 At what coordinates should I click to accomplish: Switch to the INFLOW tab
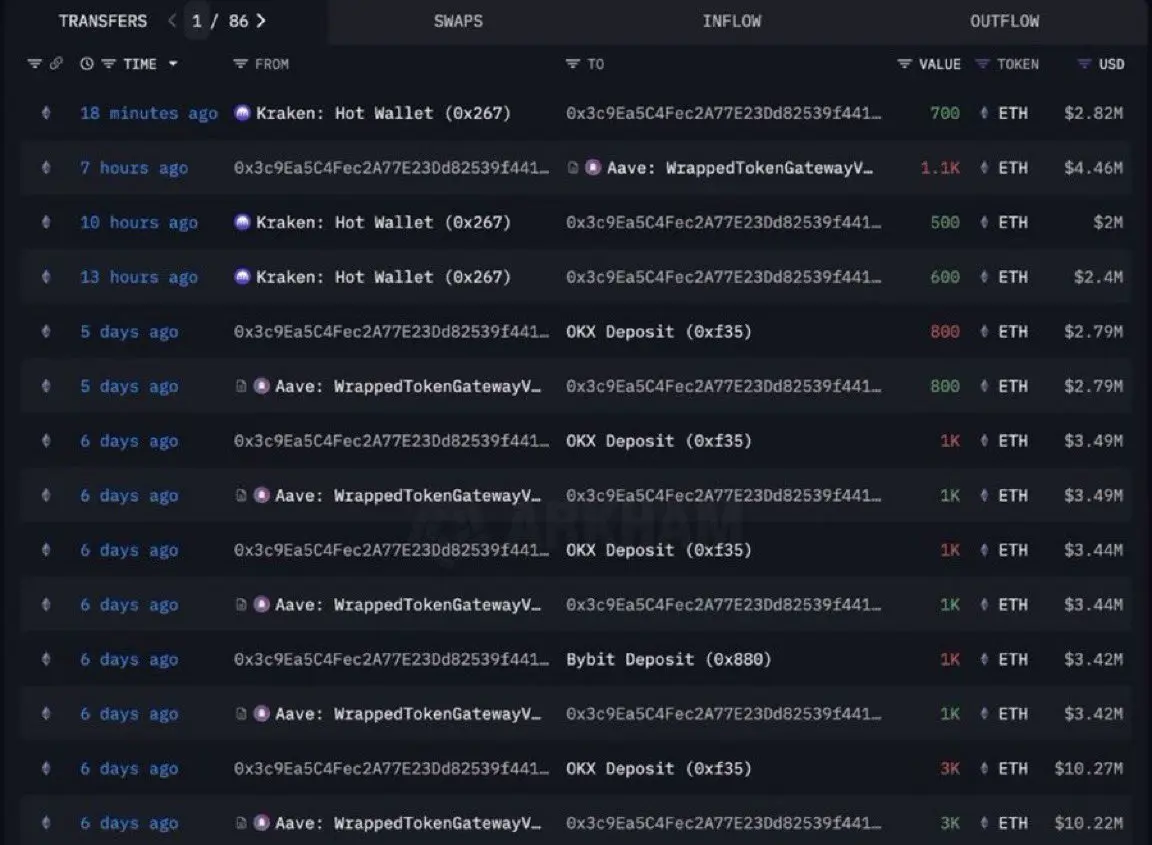(x=732, y=21)
